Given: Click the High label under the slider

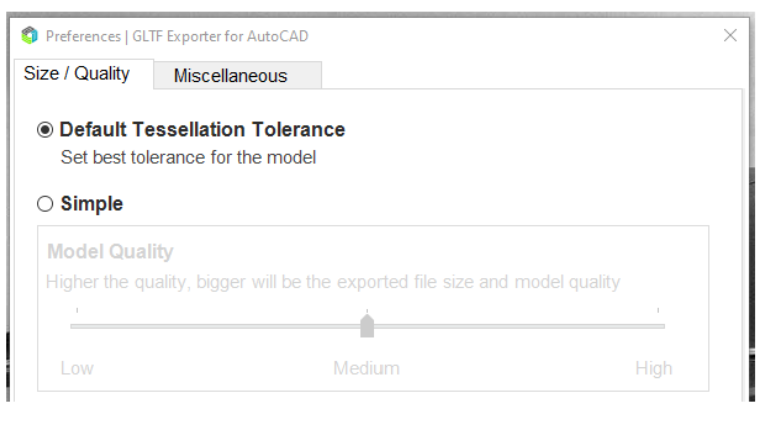Looking at the screenshot, I should tap(653, 368).
